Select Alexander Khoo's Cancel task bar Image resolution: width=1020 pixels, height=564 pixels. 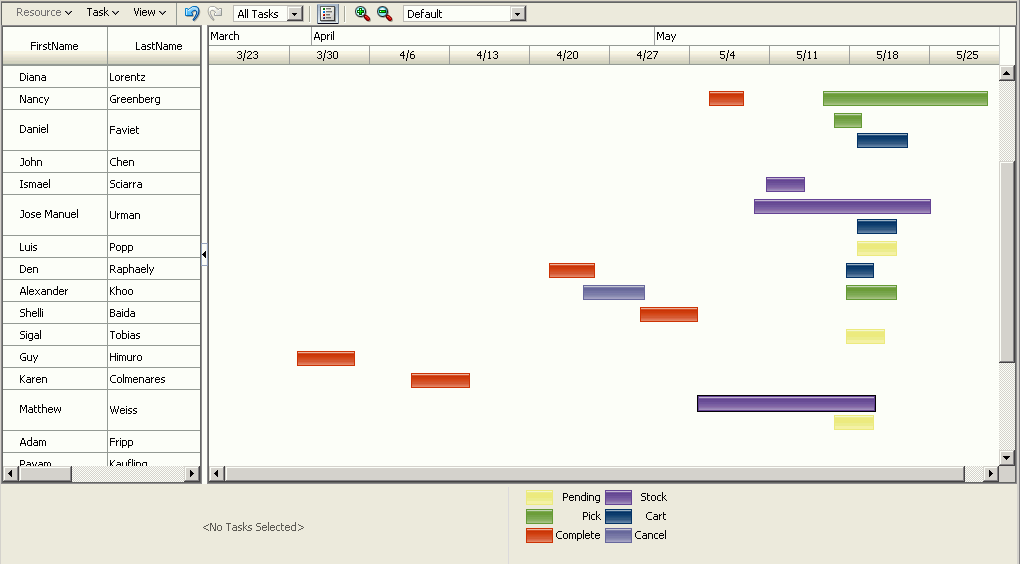coord(614,293)
